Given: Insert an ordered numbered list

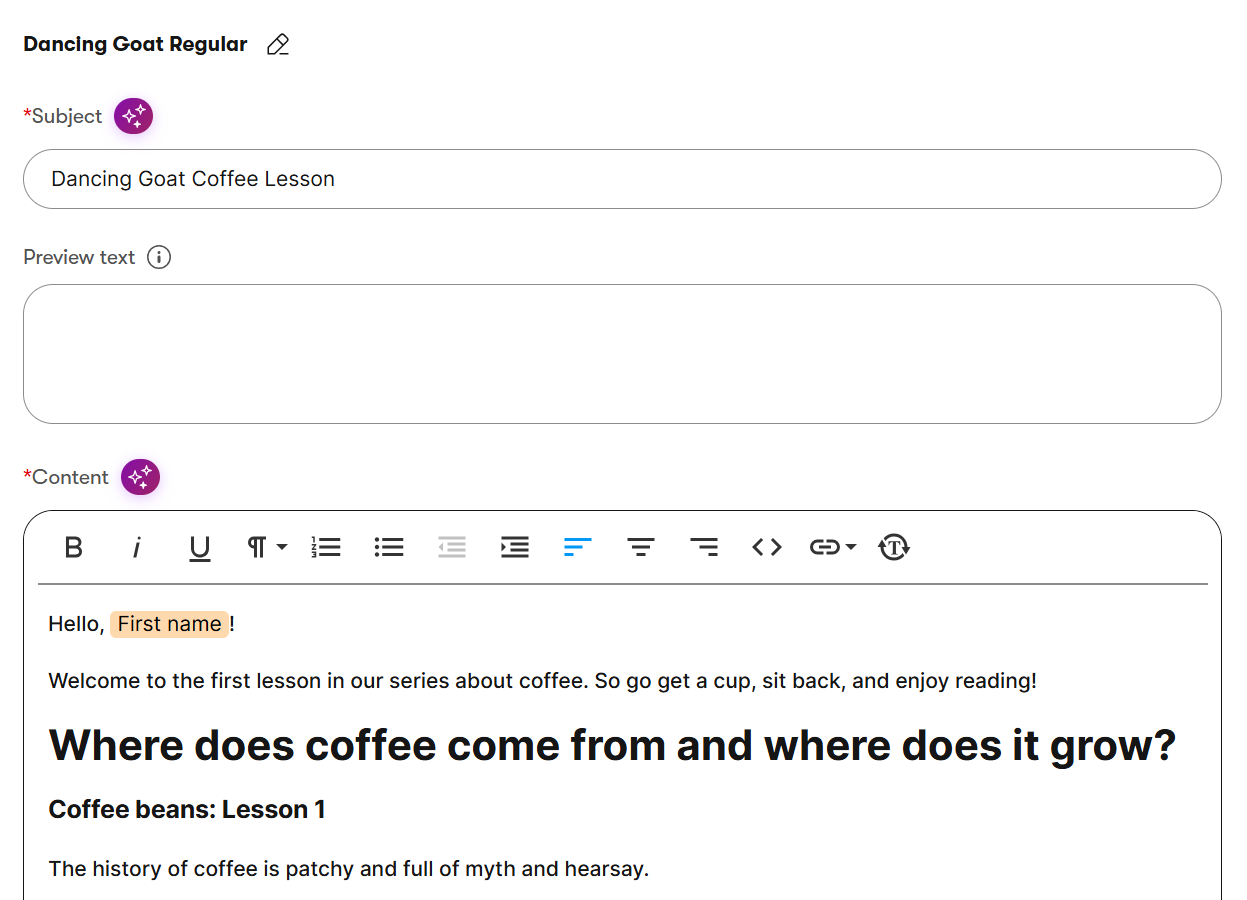Looking at the screenshot, I should pos(326,547).
